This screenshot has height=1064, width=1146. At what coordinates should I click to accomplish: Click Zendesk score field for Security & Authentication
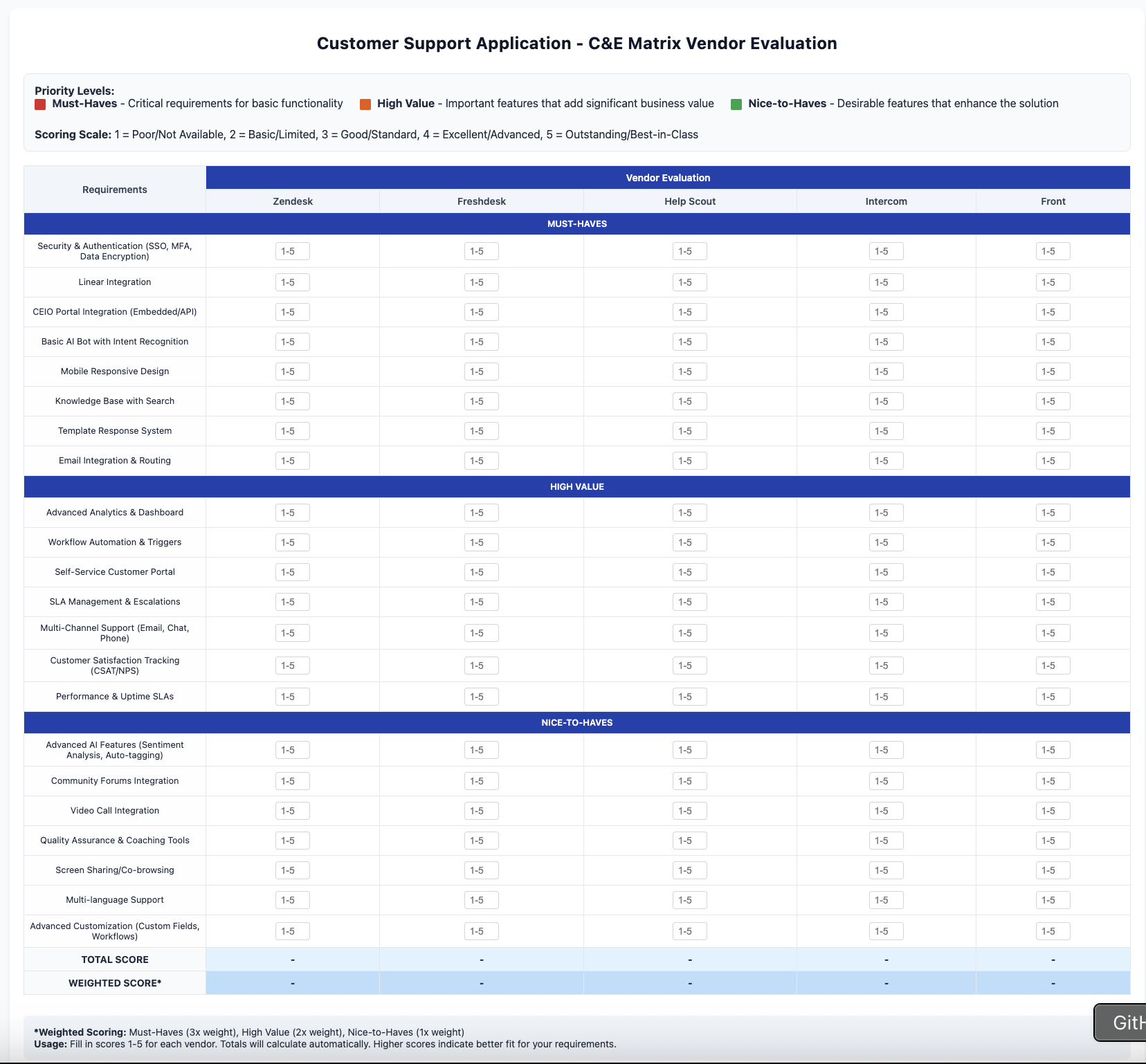click(293, 251)
